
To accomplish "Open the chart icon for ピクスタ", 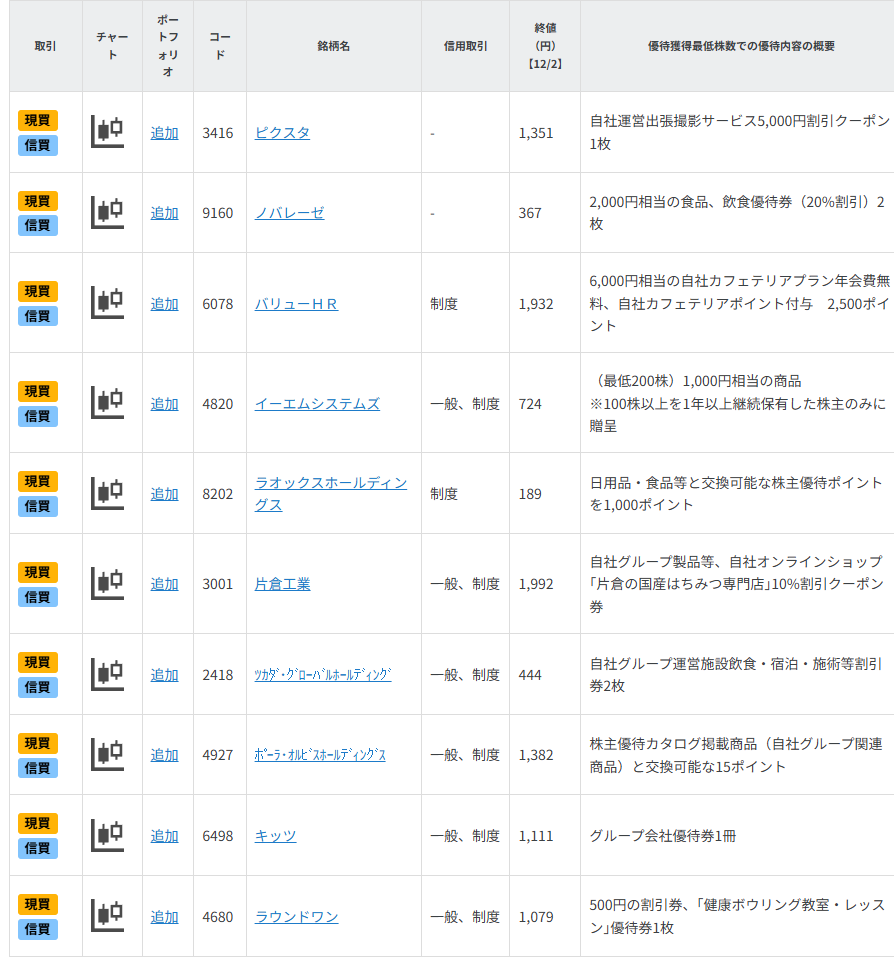I will [x=108, y=132].
